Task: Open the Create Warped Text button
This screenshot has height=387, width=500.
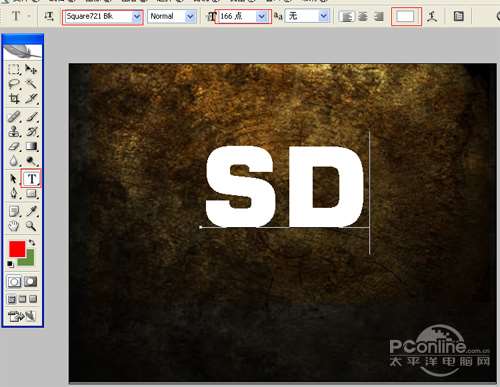Action: click(432, 16)
